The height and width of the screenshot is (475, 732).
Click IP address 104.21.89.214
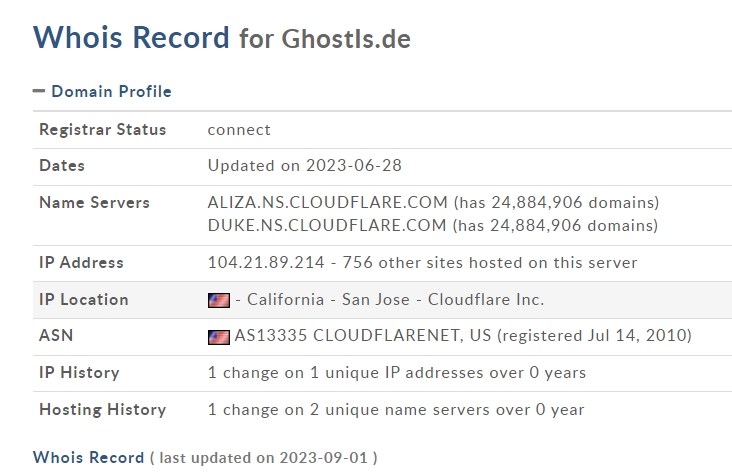click(x=266, y=262)
